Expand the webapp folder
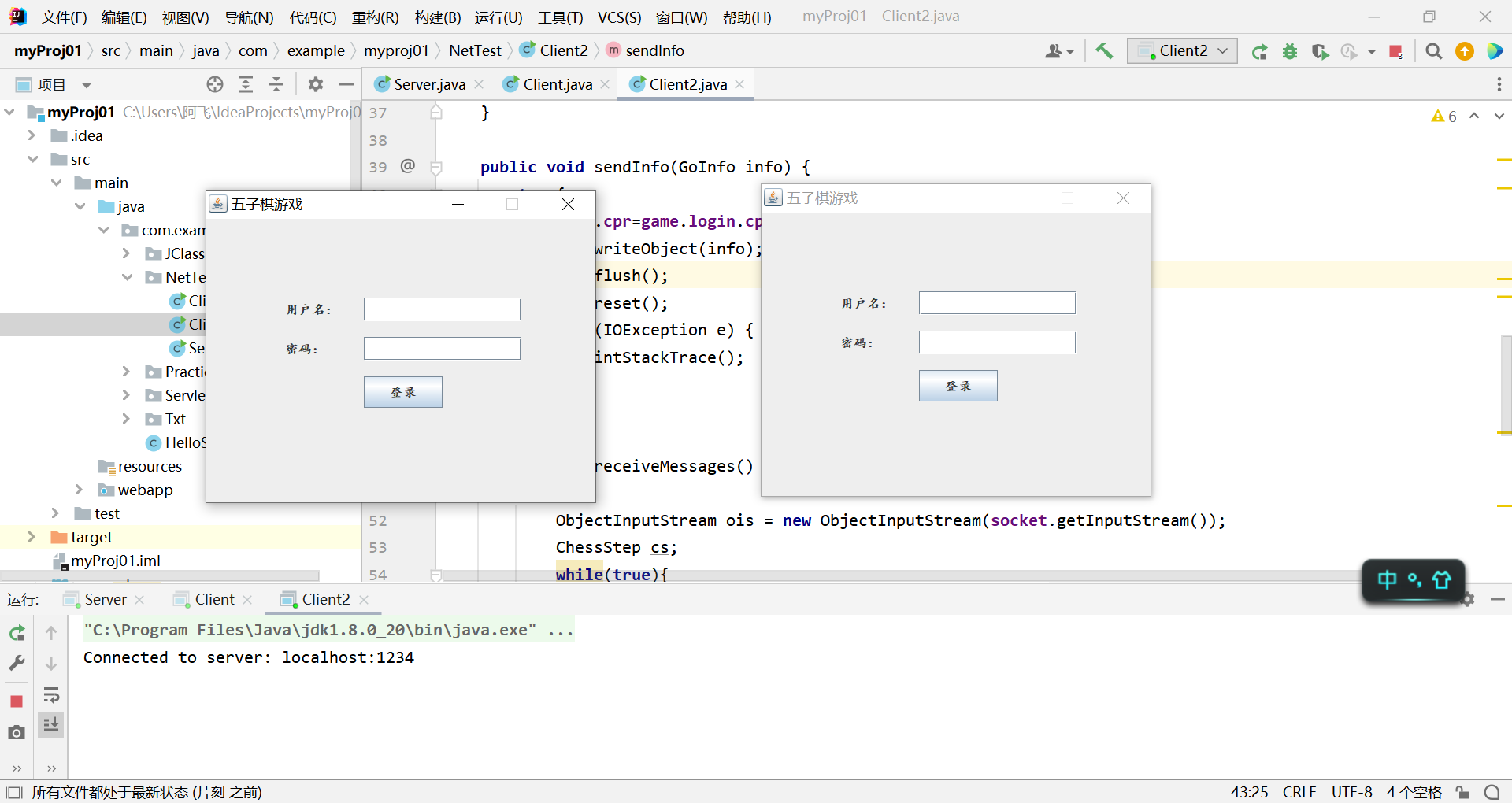Viewport: 1512px width, 803px height. 79,490
